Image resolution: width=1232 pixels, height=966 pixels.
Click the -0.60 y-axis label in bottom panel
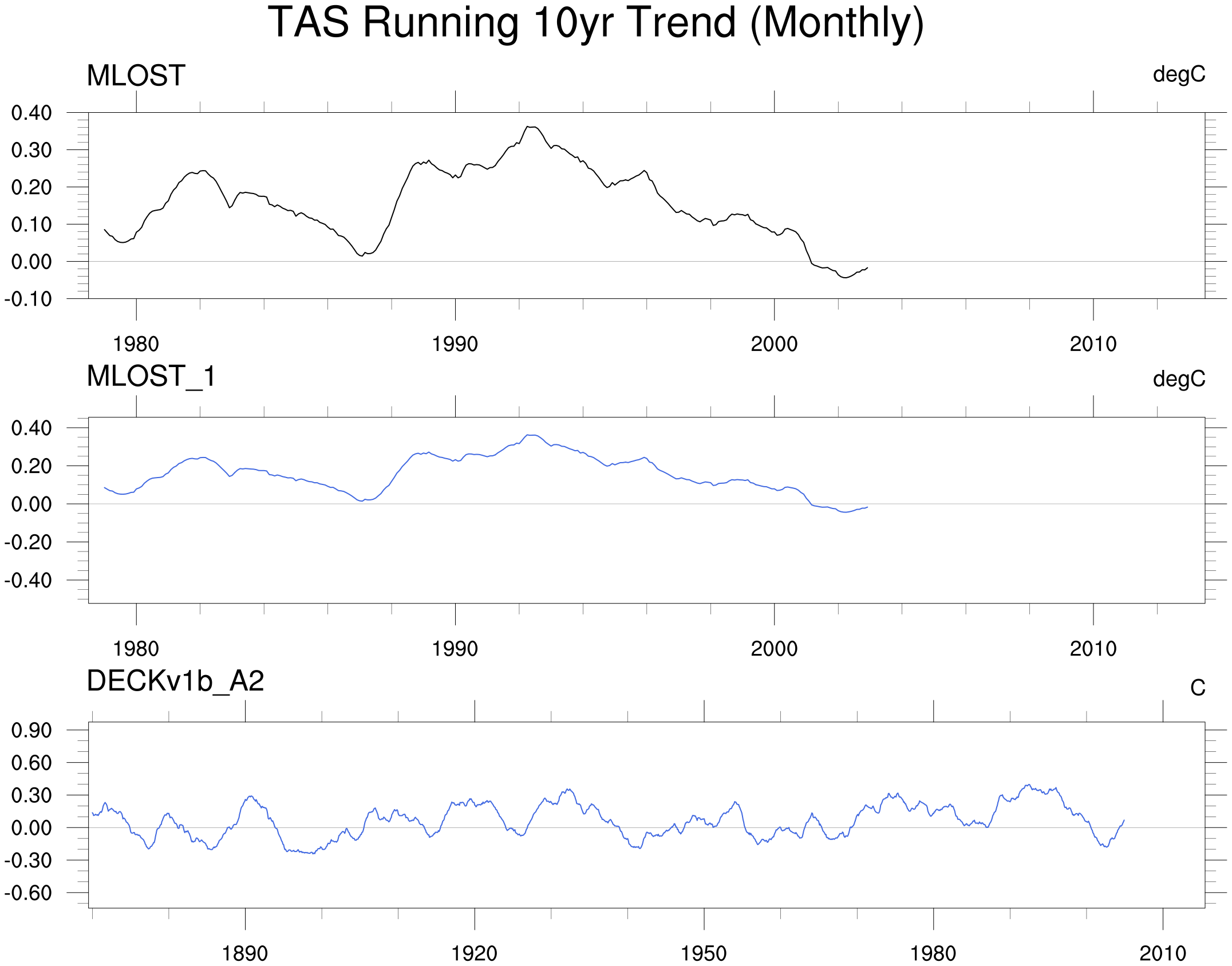pos(29,893)
